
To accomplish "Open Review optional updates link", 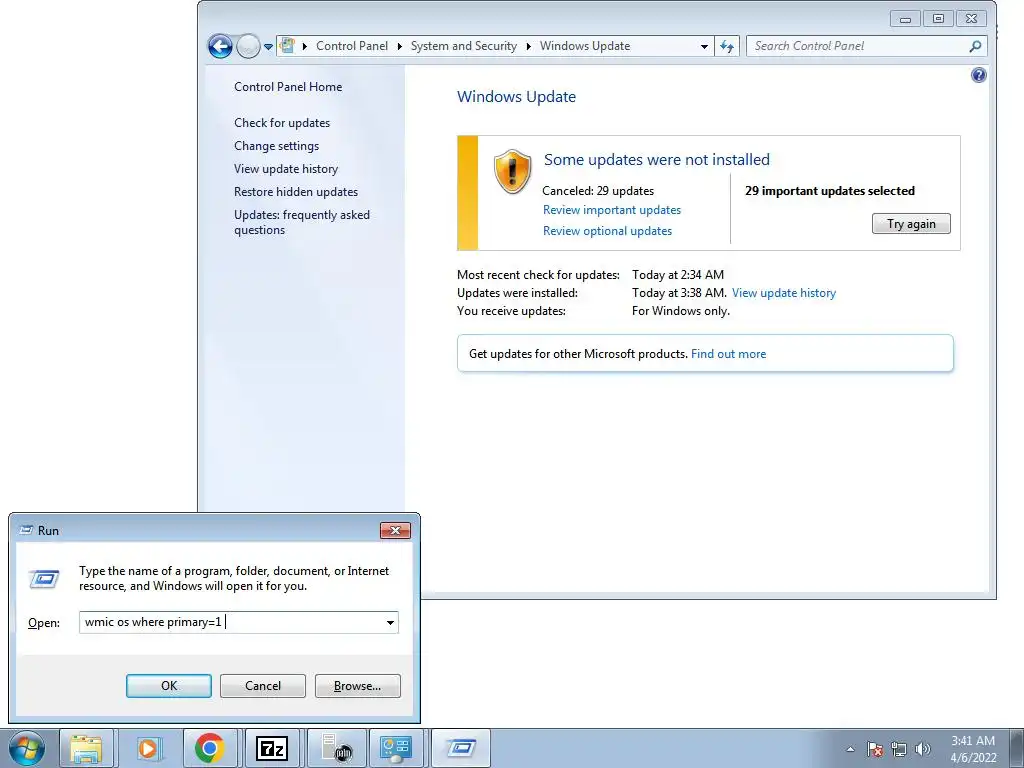I will pyautogui.click(x=607, y=231).
